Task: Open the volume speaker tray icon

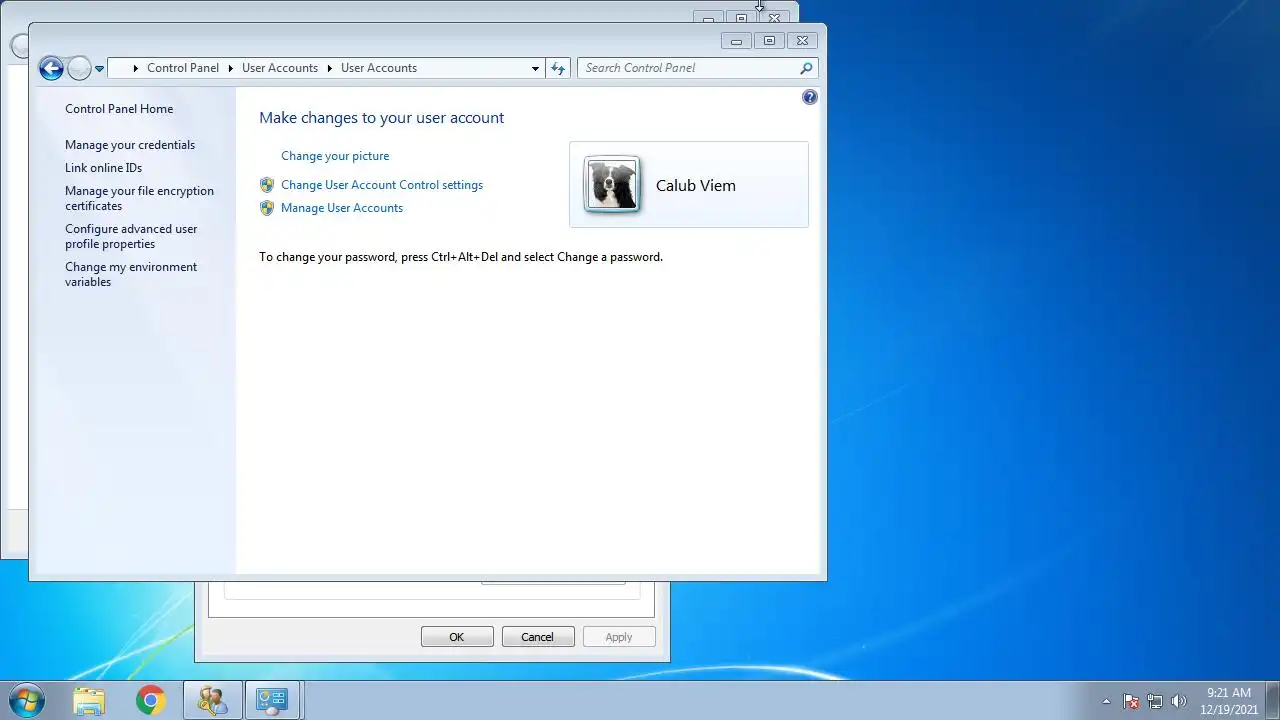Action: pyautogui.click(x=1179, y=701)
